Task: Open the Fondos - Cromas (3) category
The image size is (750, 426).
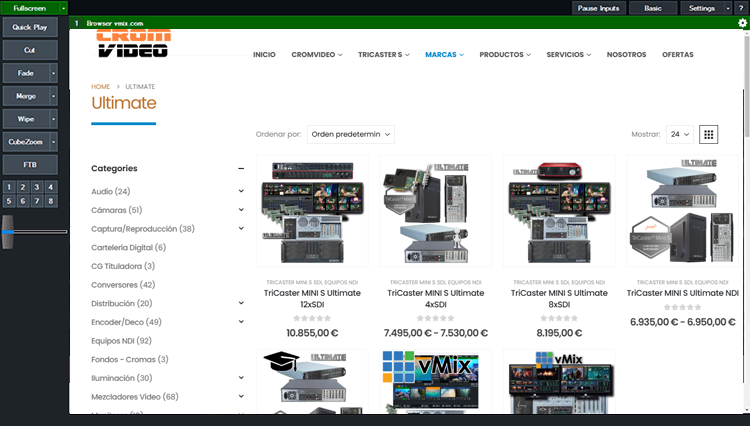Action: (130, 359)
